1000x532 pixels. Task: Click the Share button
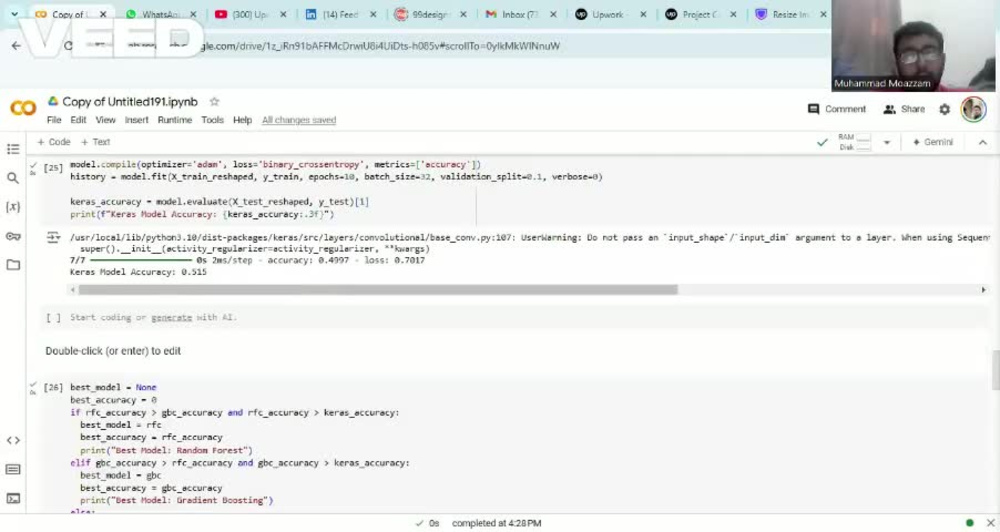[x=904, y=109]
